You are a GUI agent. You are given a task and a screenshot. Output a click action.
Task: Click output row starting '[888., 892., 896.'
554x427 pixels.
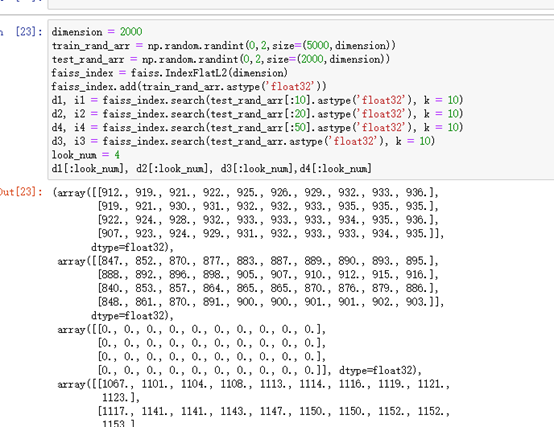(268, 274)
